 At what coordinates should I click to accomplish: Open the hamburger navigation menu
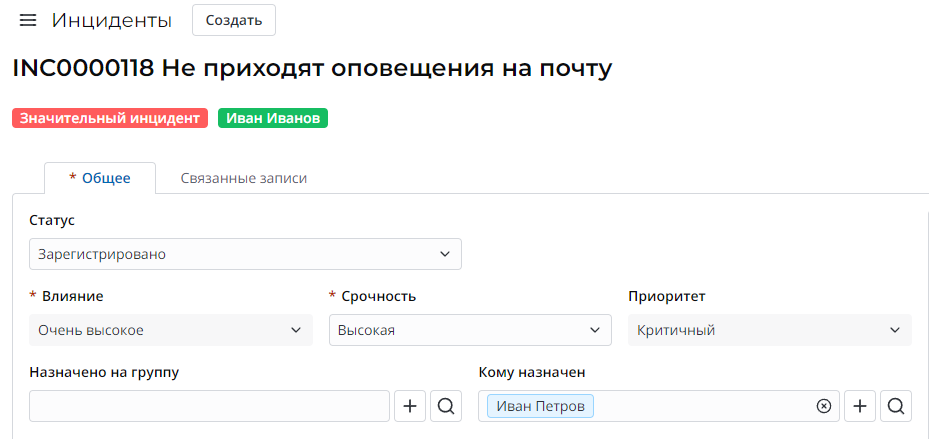coord(28,21)
